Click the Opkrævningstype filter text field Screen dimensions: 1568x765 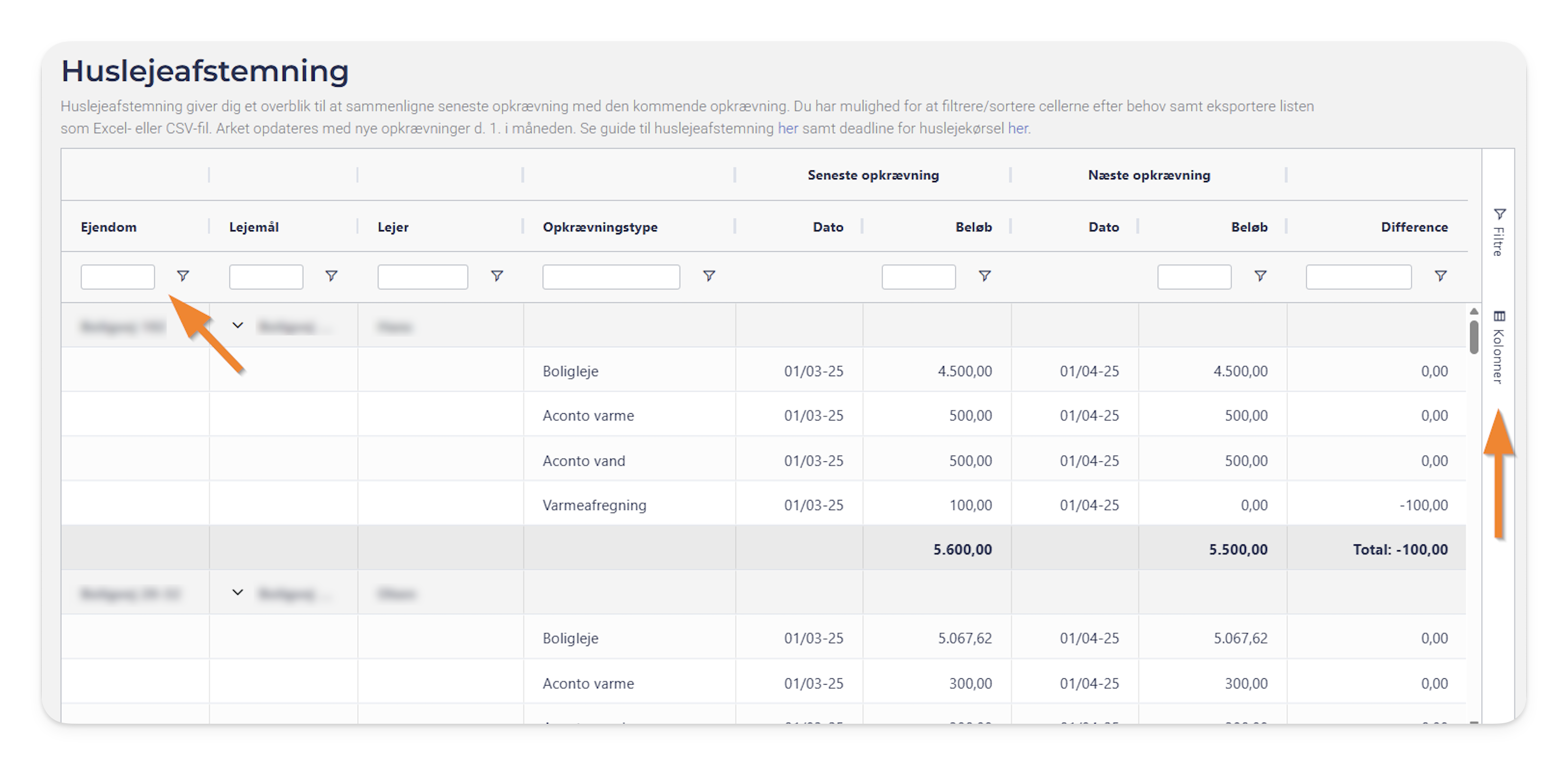coord(611,277)
